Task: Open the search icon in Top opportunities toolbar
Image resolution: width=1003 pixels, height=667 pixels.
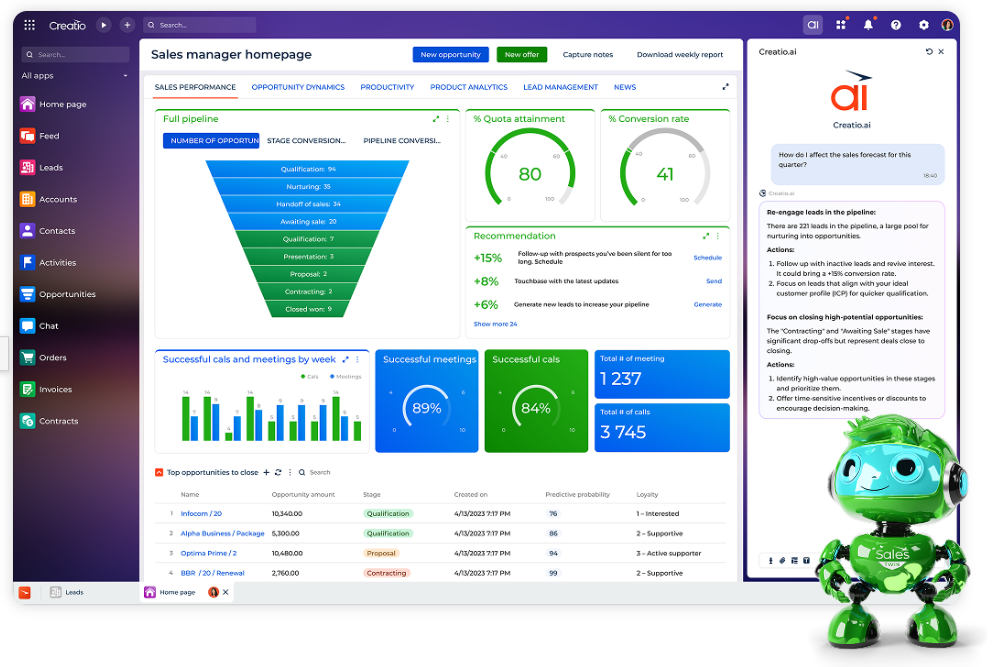Action: [302, 472]
